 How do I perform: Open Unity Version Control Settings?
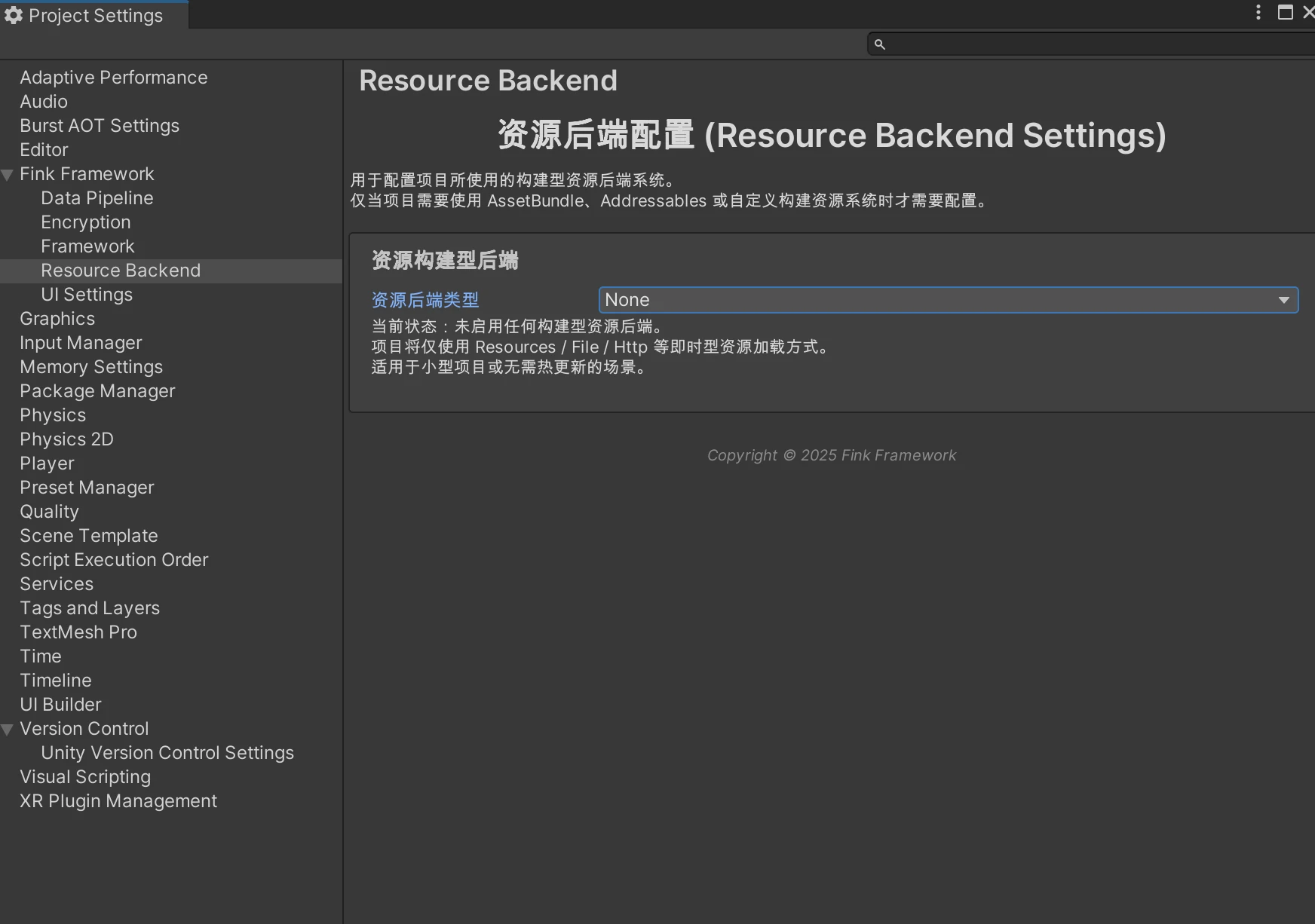167,753
